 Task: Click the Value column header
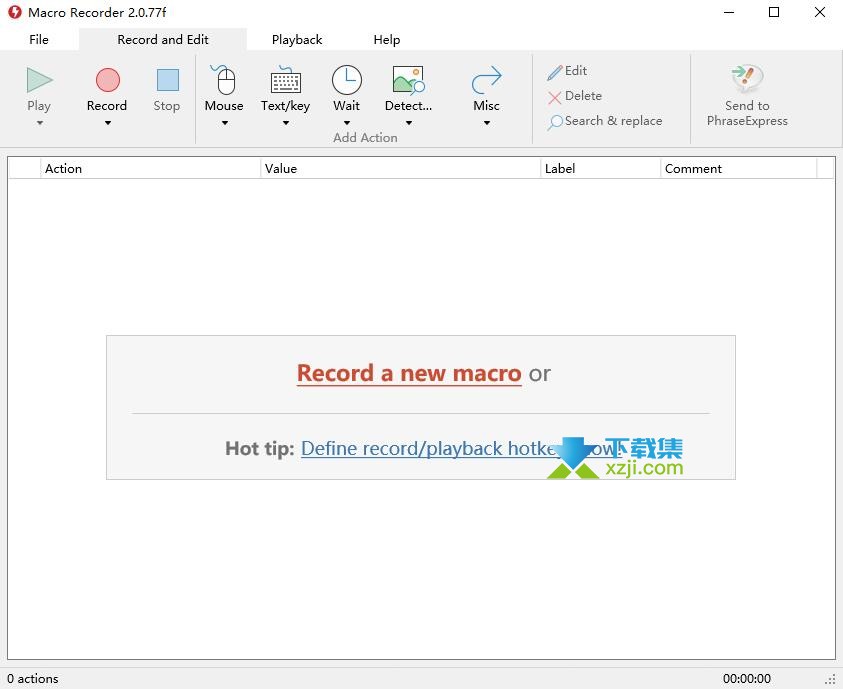401,169
